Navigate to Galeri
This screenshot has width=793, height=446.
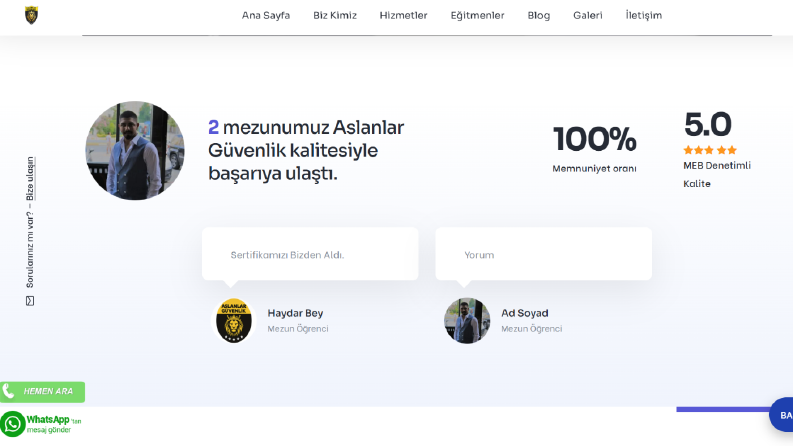[x=588, y=15]
